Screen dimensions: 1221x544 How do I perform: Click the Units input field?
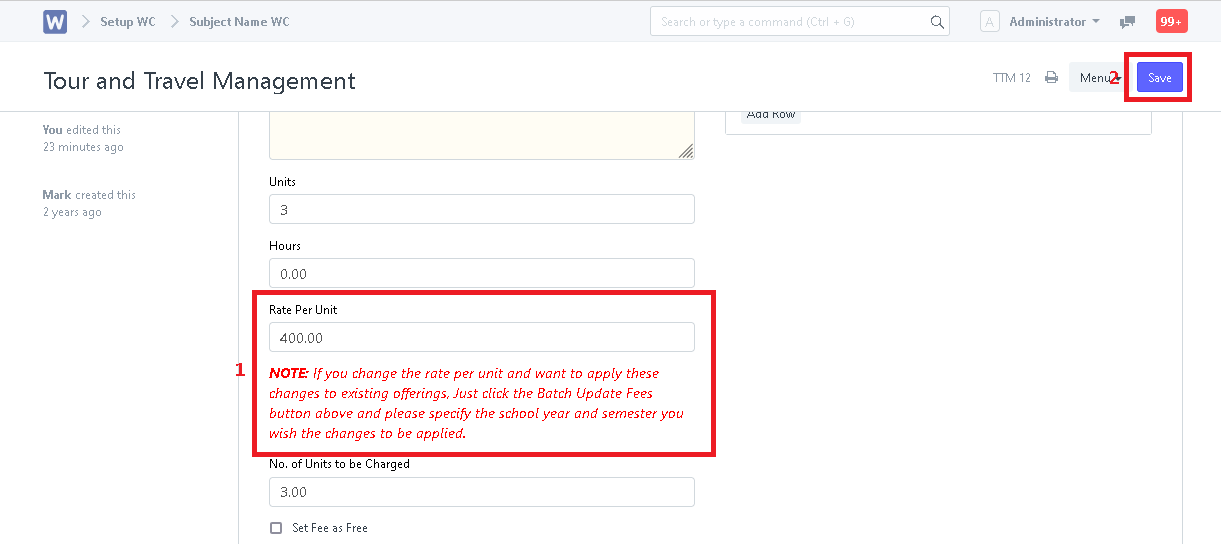481,209
